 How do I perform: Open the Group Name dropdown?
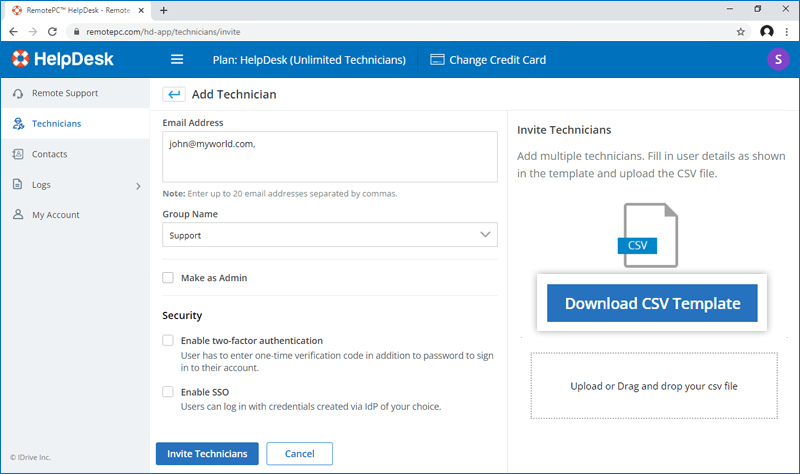click(330, 234)
